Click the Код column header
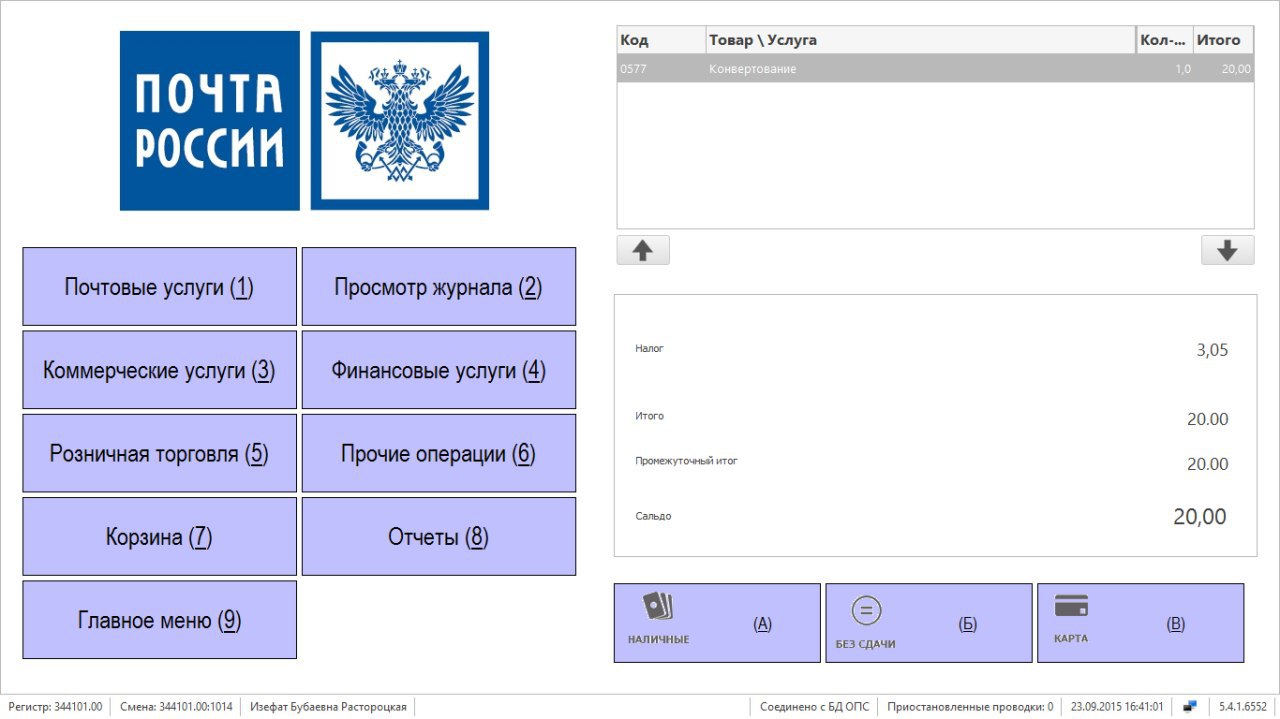The height and width of the screenshot is (719, 1280). pyautogui.click(x=661, y=40)
